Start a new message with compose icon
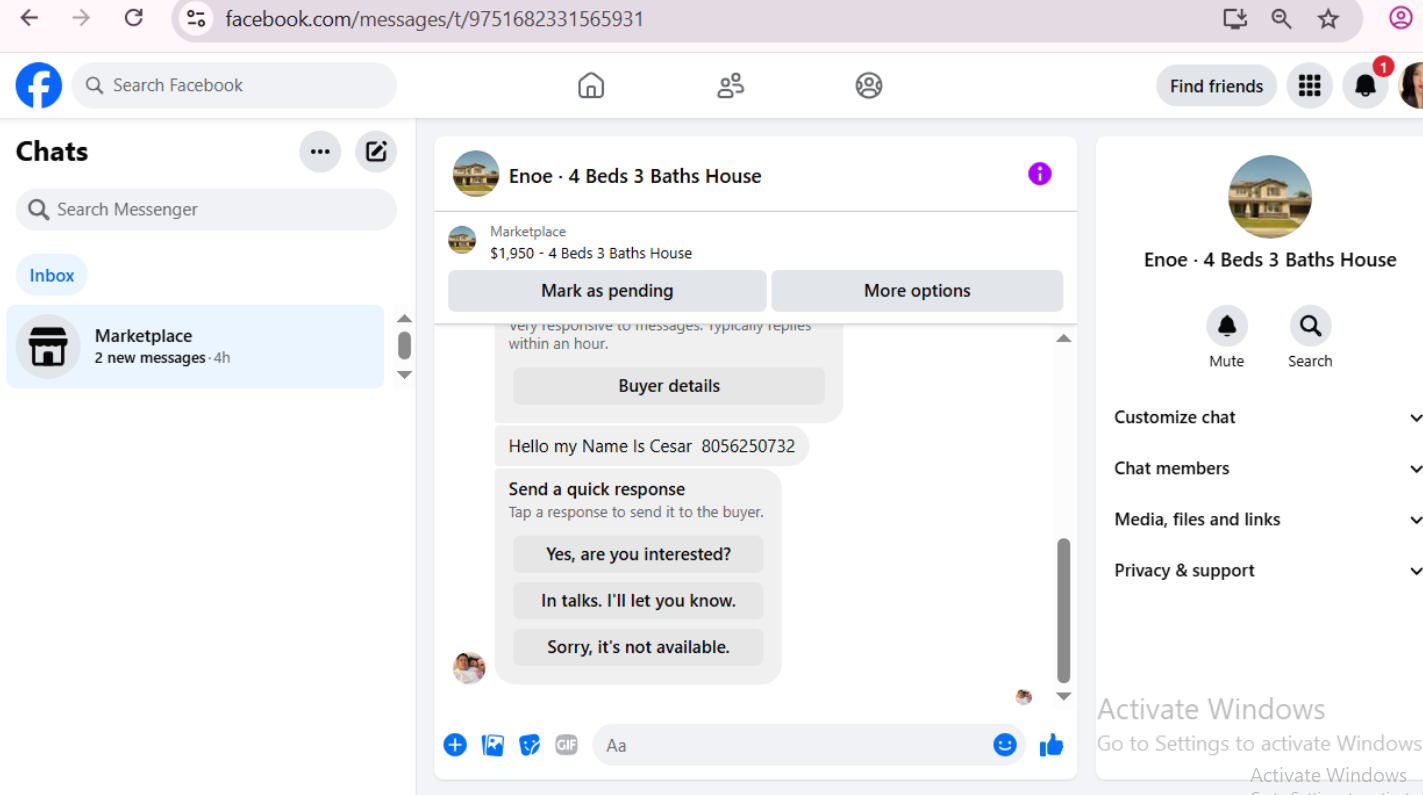1423x795 pixels. 376,152
